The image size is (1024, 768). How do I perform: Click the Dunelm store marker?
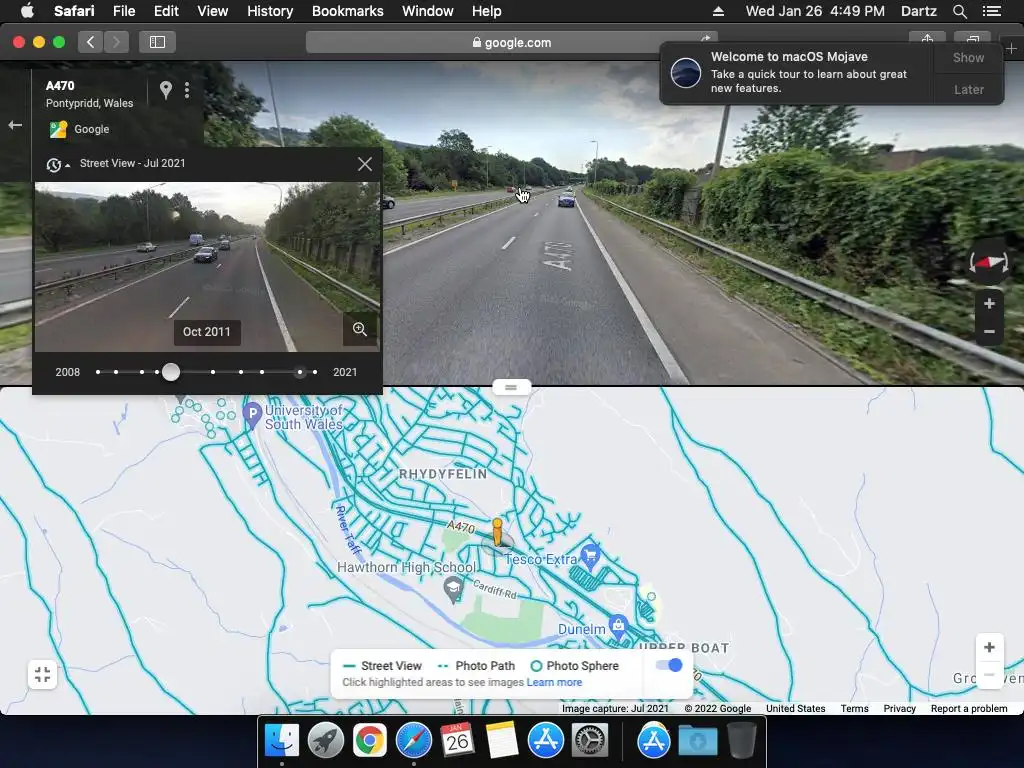pyautogui.click(x=618, y=628)
